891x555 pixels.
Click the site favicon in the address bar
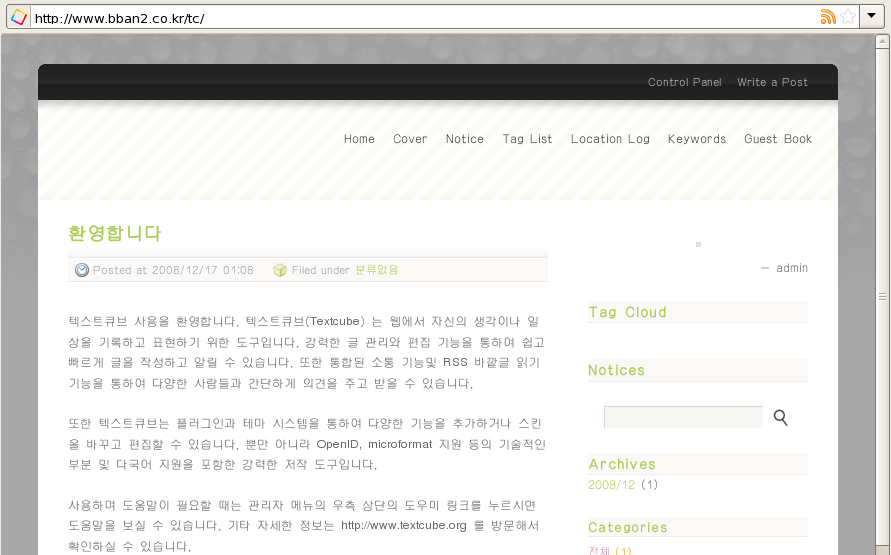pyautogui.click(x=19, y=17)
